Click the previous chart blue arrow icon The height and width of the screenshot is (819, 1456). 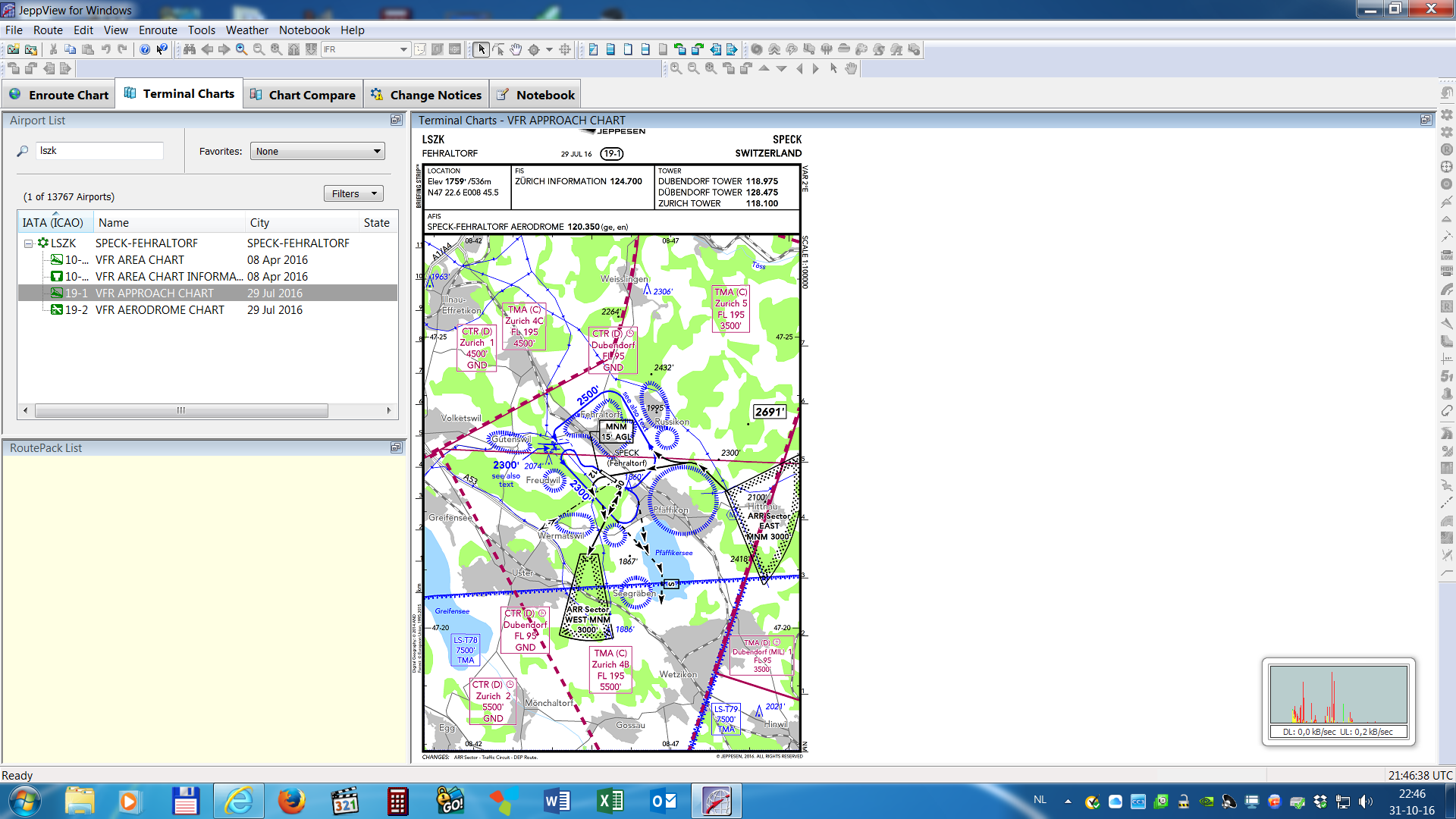pos(715,49)
